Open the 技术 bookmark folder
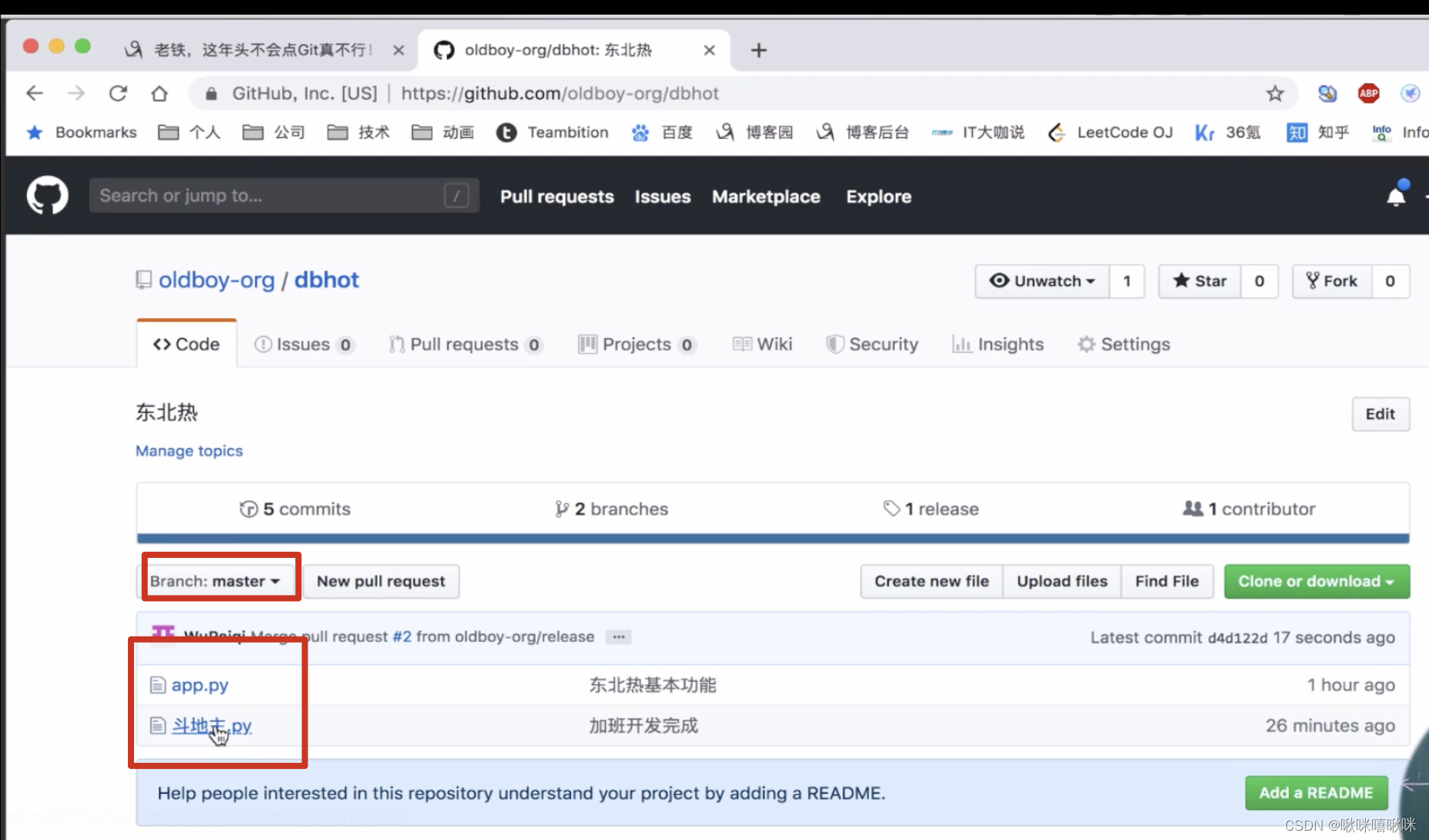 (358, 133)
